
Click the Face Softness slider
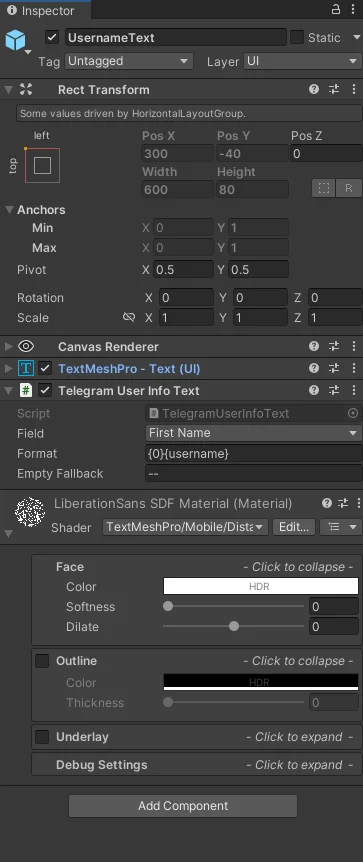pos(233,606)
